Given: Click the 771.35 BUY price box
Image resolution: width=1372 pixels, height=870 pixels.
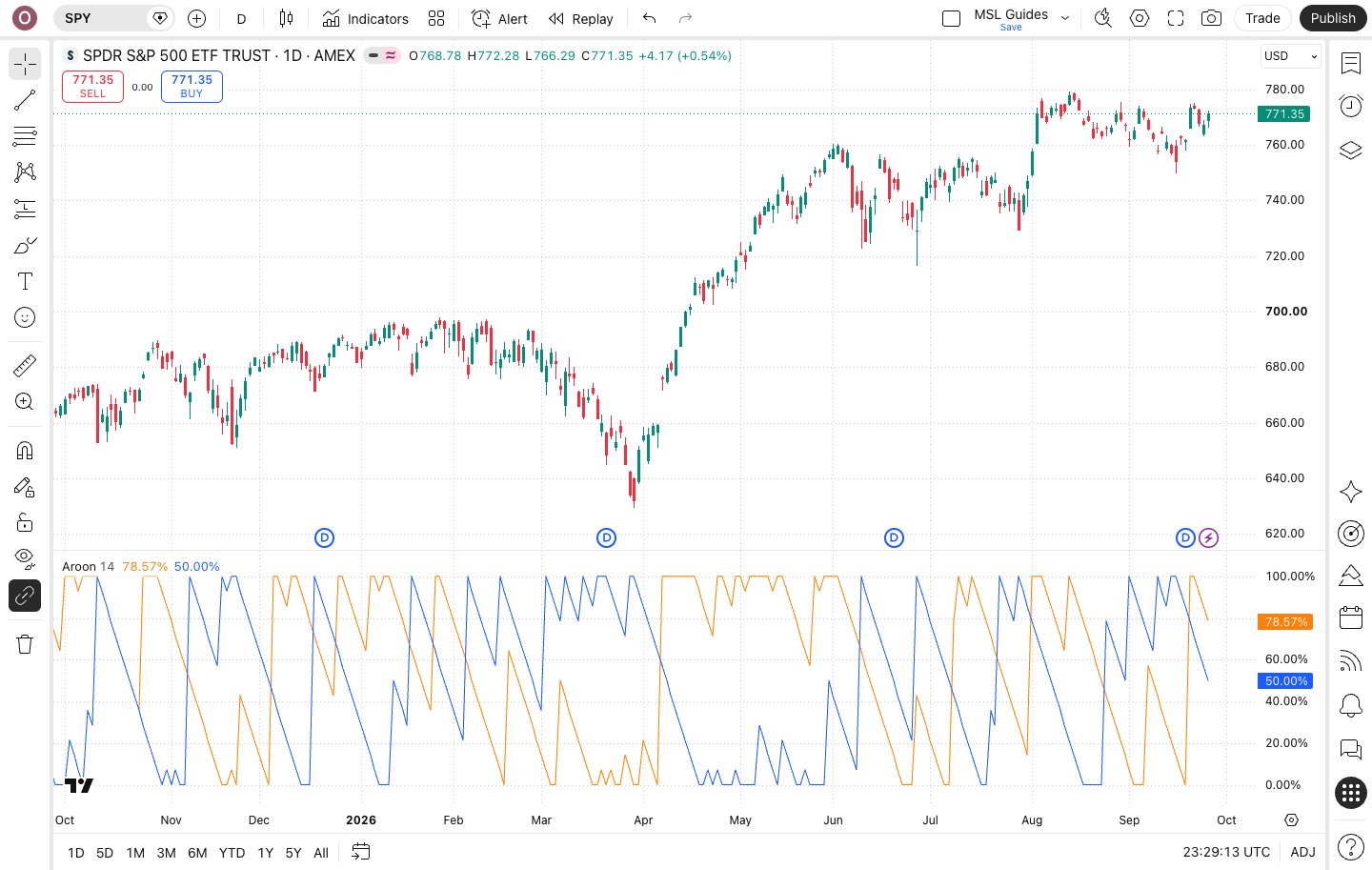Looking at the screenshot, I should click(x=192, y=87).
